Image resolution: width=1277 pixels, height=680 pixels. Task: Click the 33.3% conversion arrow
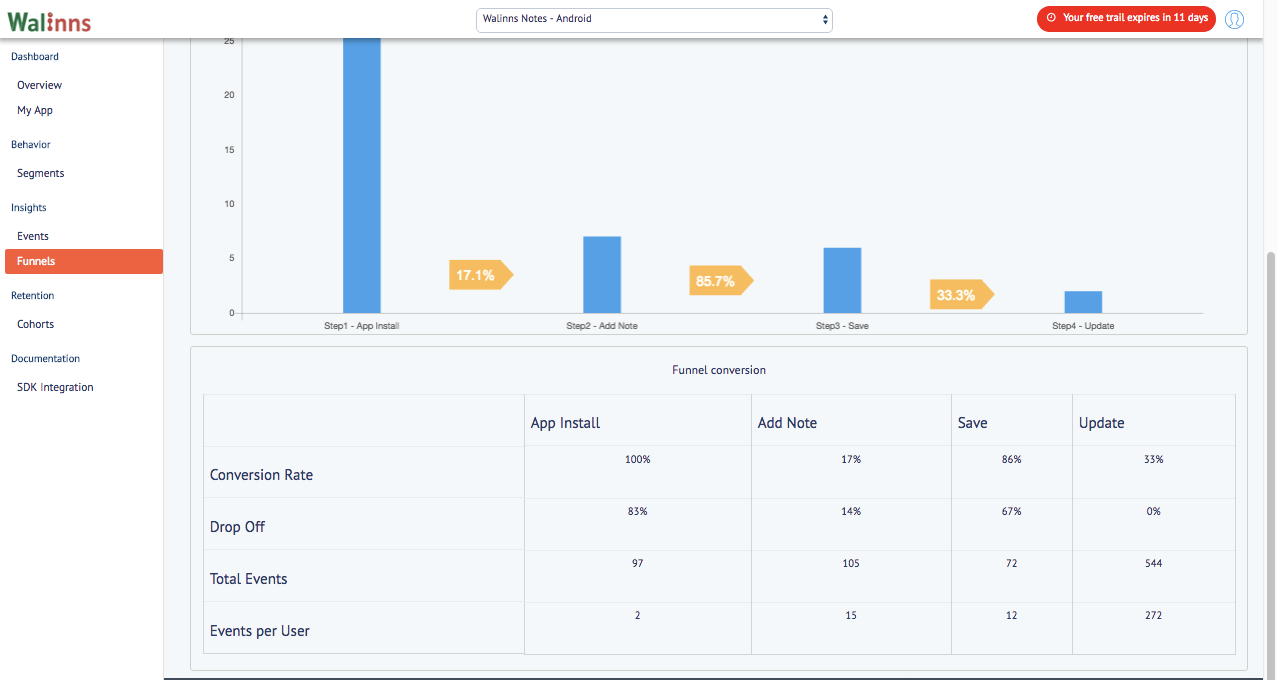pos(961,295)
